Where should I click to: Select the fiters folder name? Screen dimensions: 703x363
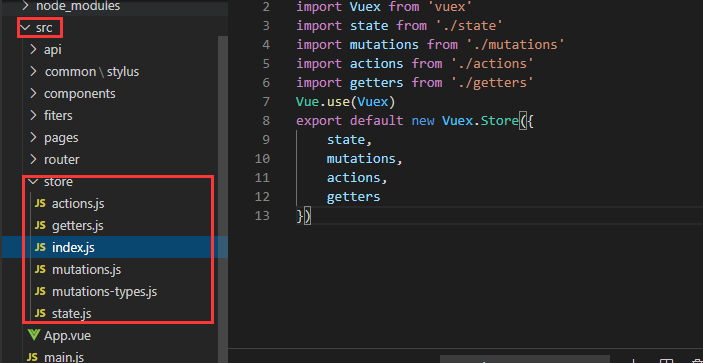(58, 116)
